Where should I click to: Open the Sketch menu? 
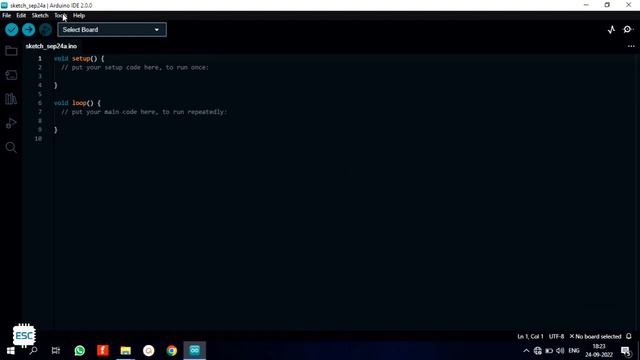[x=40, y=16]
